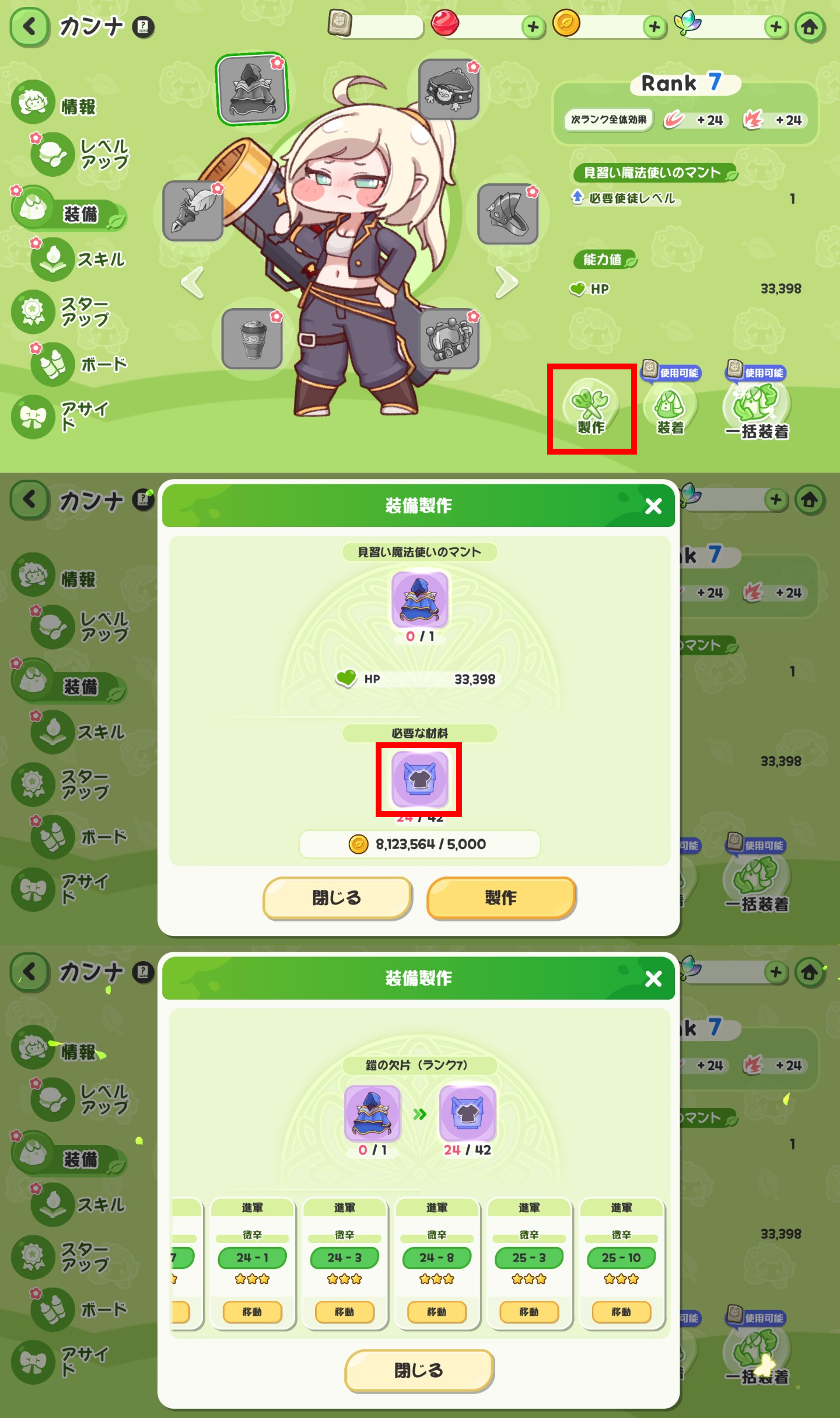Select the feather pen equipment slot
This screenshot has height=1418, width=840.
coord(193,211)
